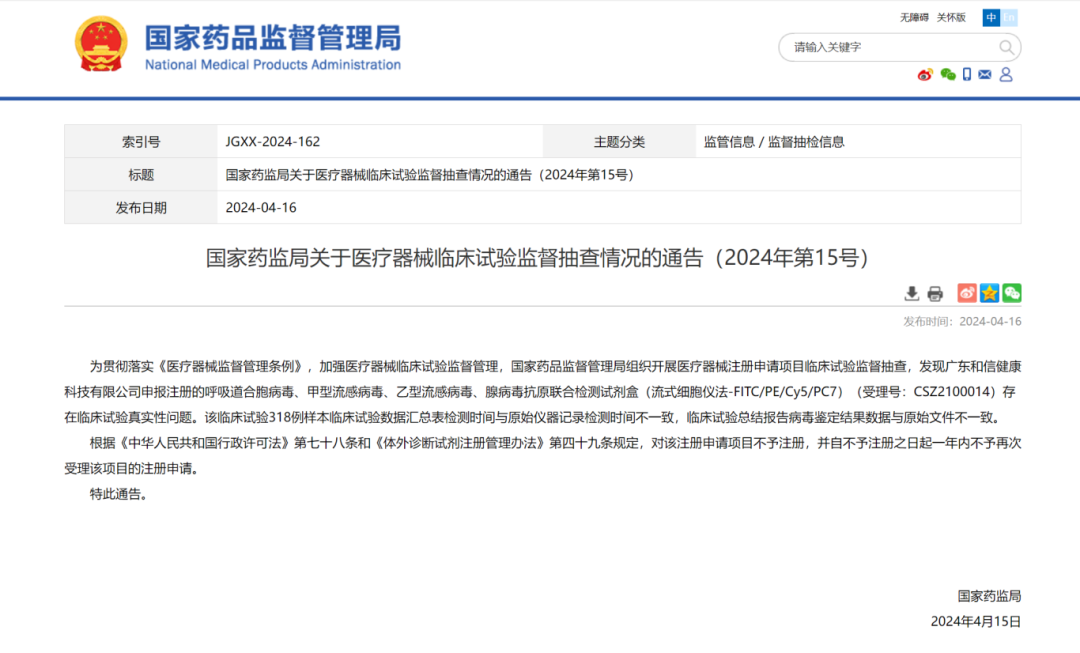Click the search magnifier icon
The image size is (1080, 653).
tap(1006, 47)
